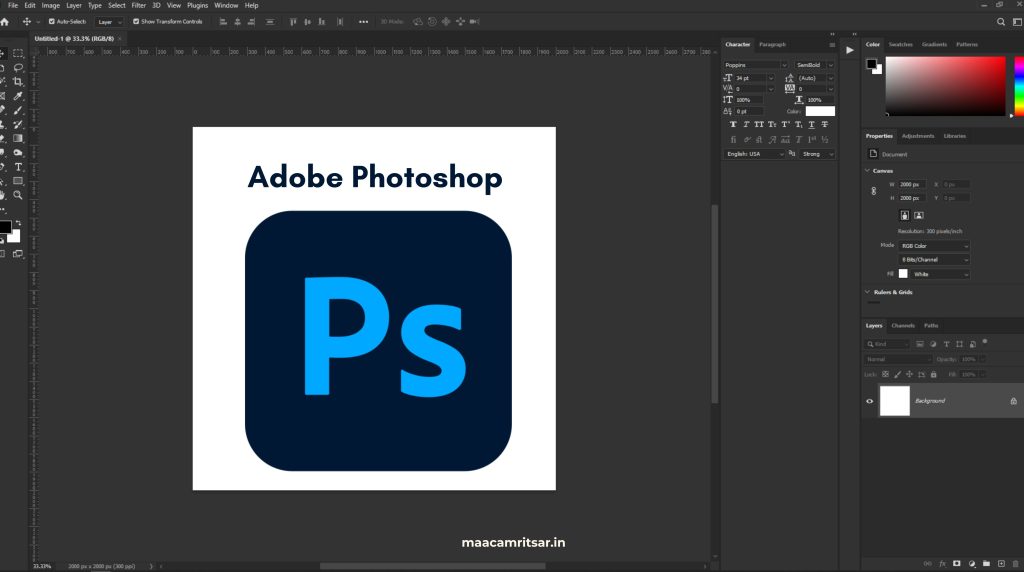Viewport: 1024px width, 572px height.
Task: Disable Show Transform Controls checkbox
Action: pos(136,21)
